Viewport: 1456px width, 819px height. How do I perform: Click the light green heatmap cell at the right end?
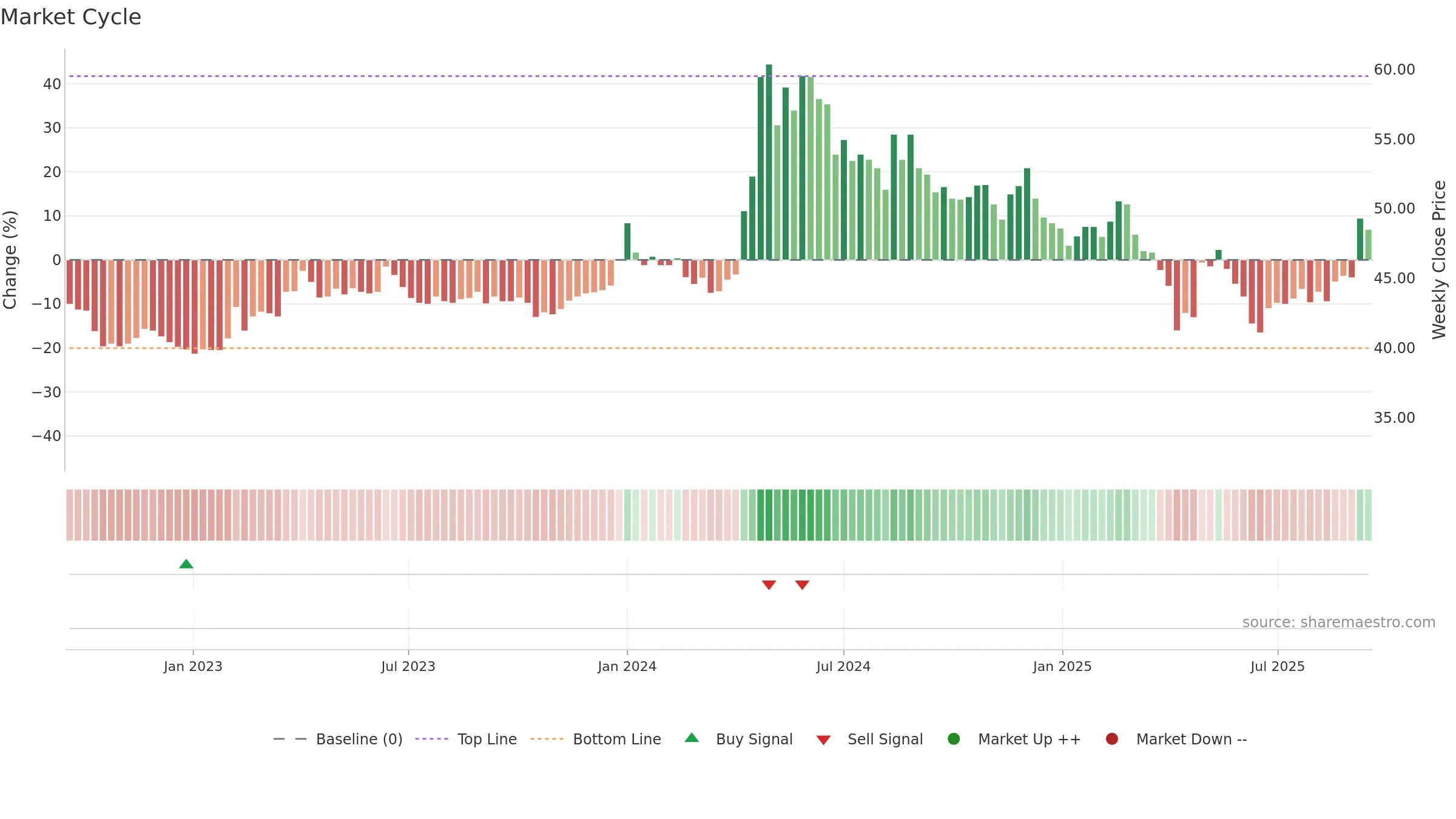[1368, 515]
